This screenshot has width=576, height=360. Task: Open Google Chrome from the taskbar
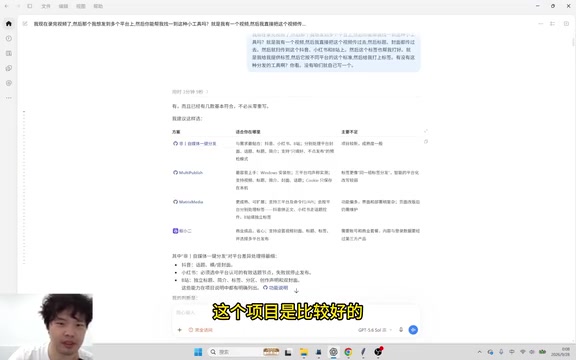[348, 352]
